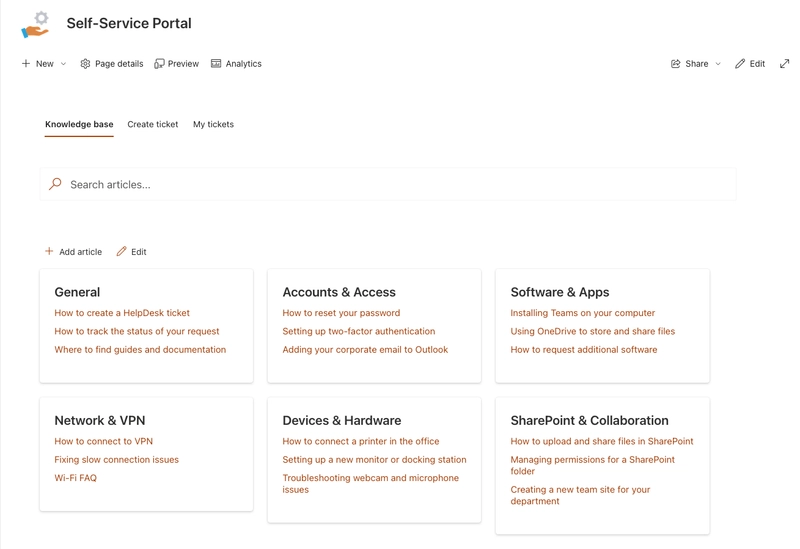Click in the Search articles field
The width and height of the screenshot is (800, 549).
[400, 184]
